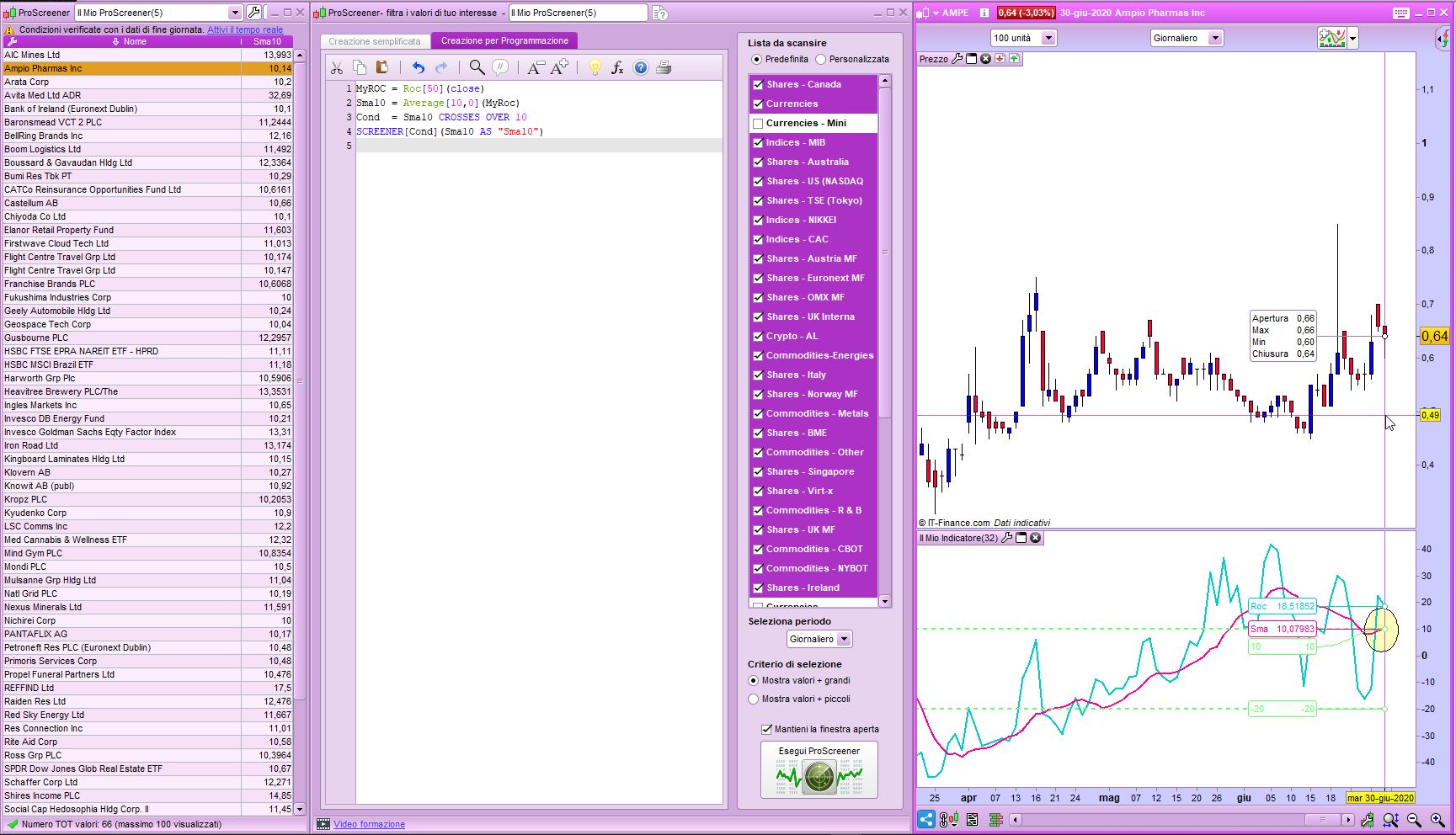Click the add indicator chart icon
The image size is (1456, 835).
1332,38
